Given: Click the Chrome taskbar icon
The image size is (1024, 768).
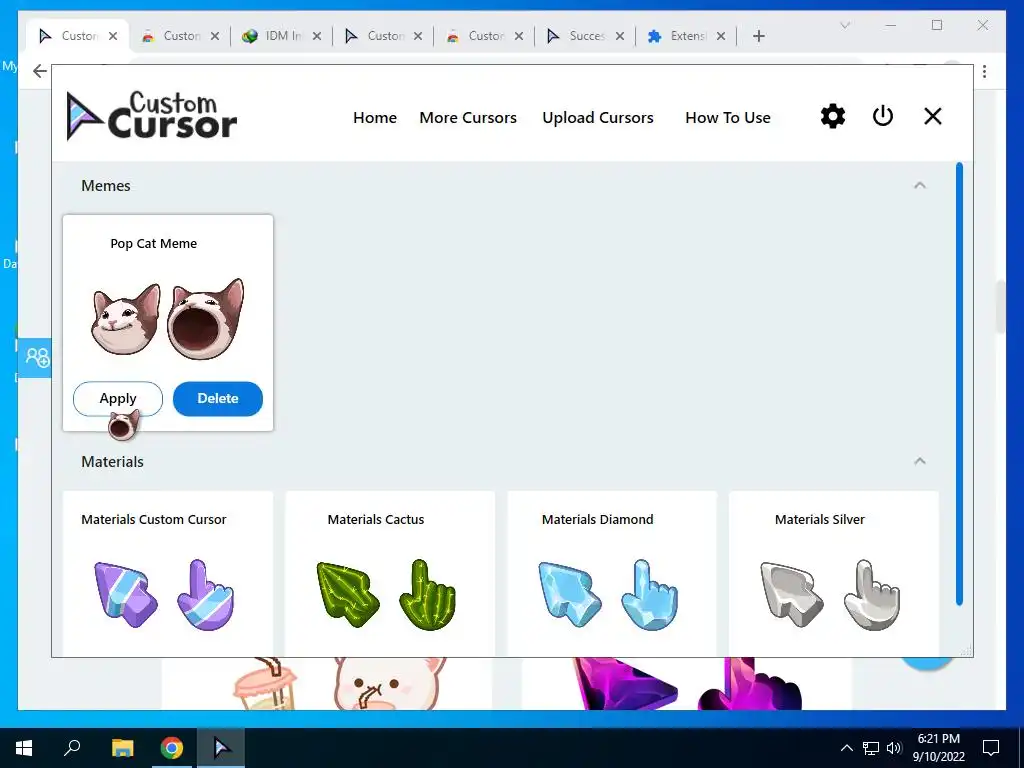Looking at the screenshot, I should coord(172,748).
